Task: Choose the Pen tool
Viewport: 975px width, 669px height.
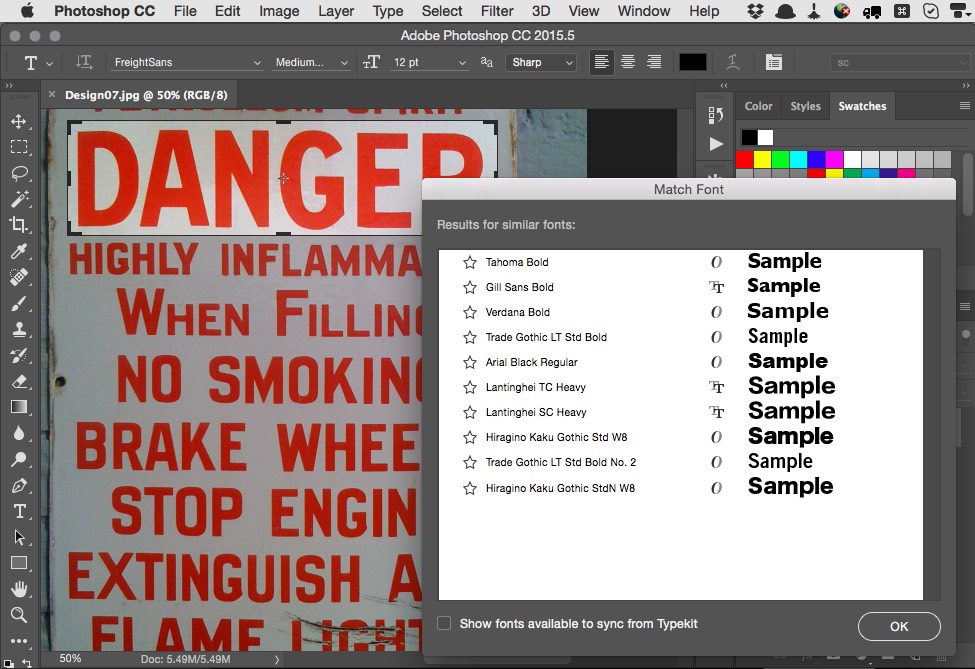Action: pos(18,486)
